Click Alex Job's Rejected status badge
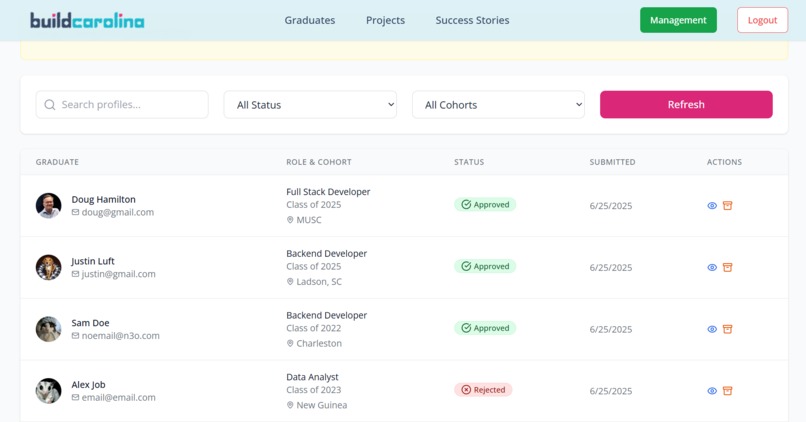806x422 pixels. point(483,390)
